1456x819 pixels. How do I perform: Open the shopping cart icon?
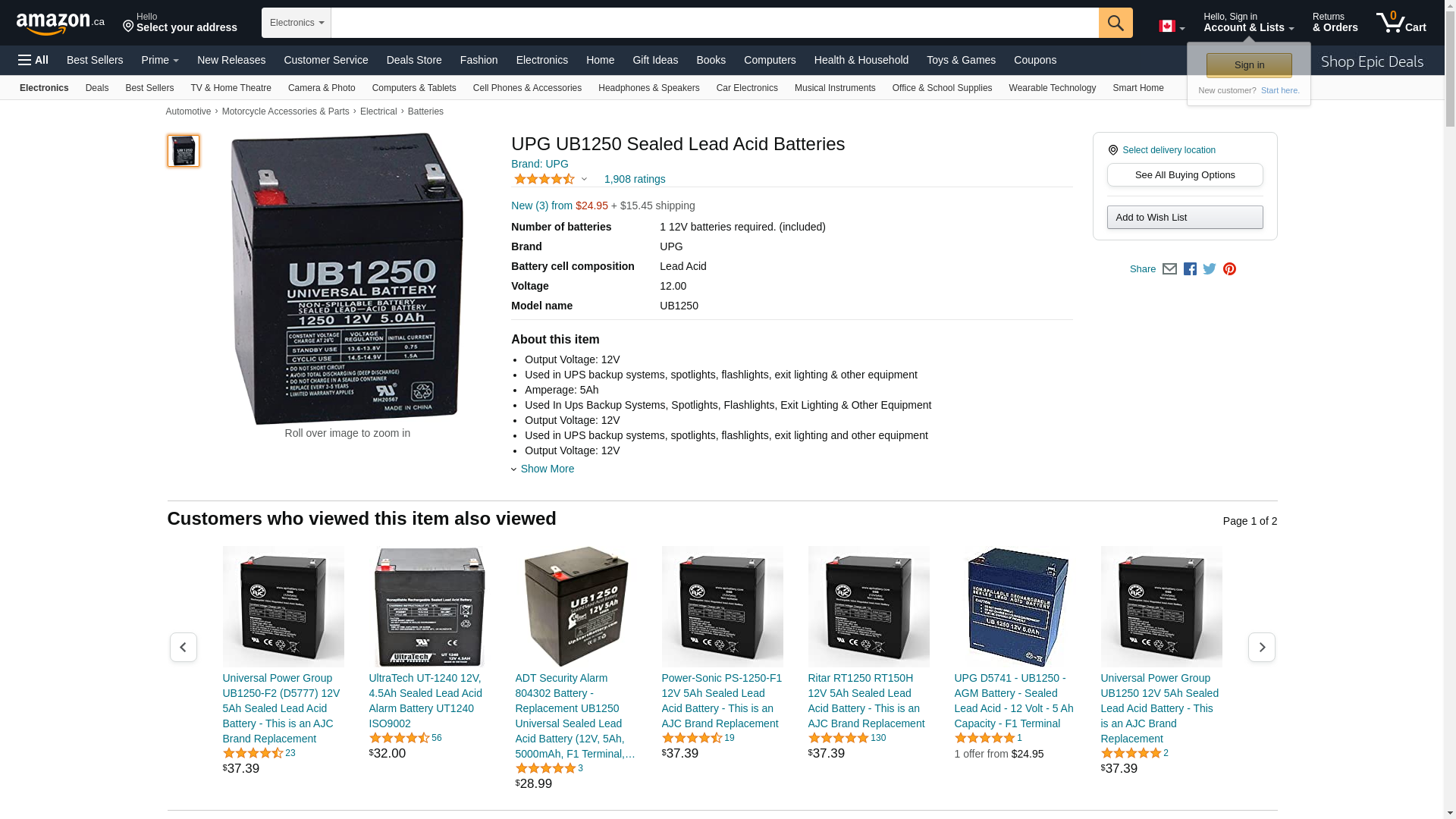click(x=1401, y=22)
